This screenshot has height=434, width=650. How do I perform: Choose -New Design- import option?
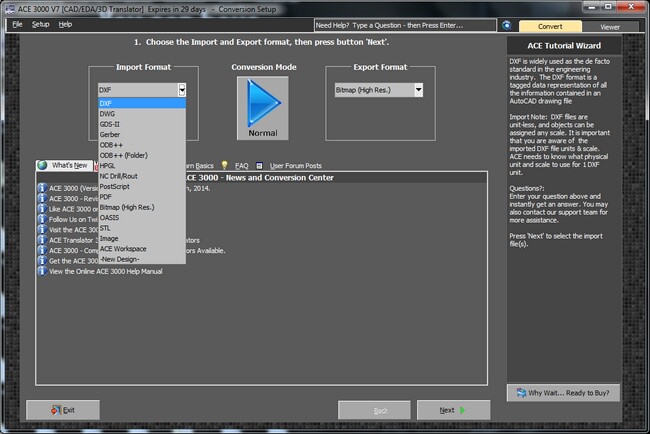coord(142,259)
